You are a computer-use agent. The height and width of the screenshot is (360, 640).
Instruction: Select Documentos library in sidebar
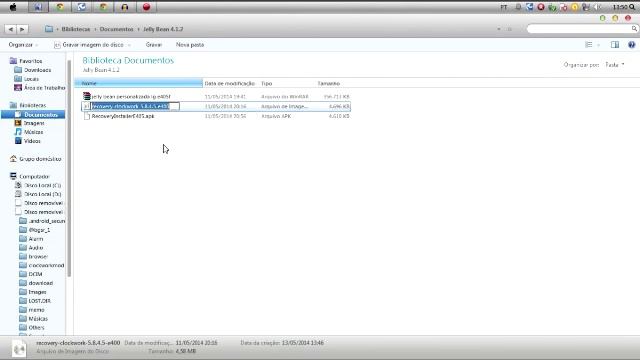[x=33, y=115]
